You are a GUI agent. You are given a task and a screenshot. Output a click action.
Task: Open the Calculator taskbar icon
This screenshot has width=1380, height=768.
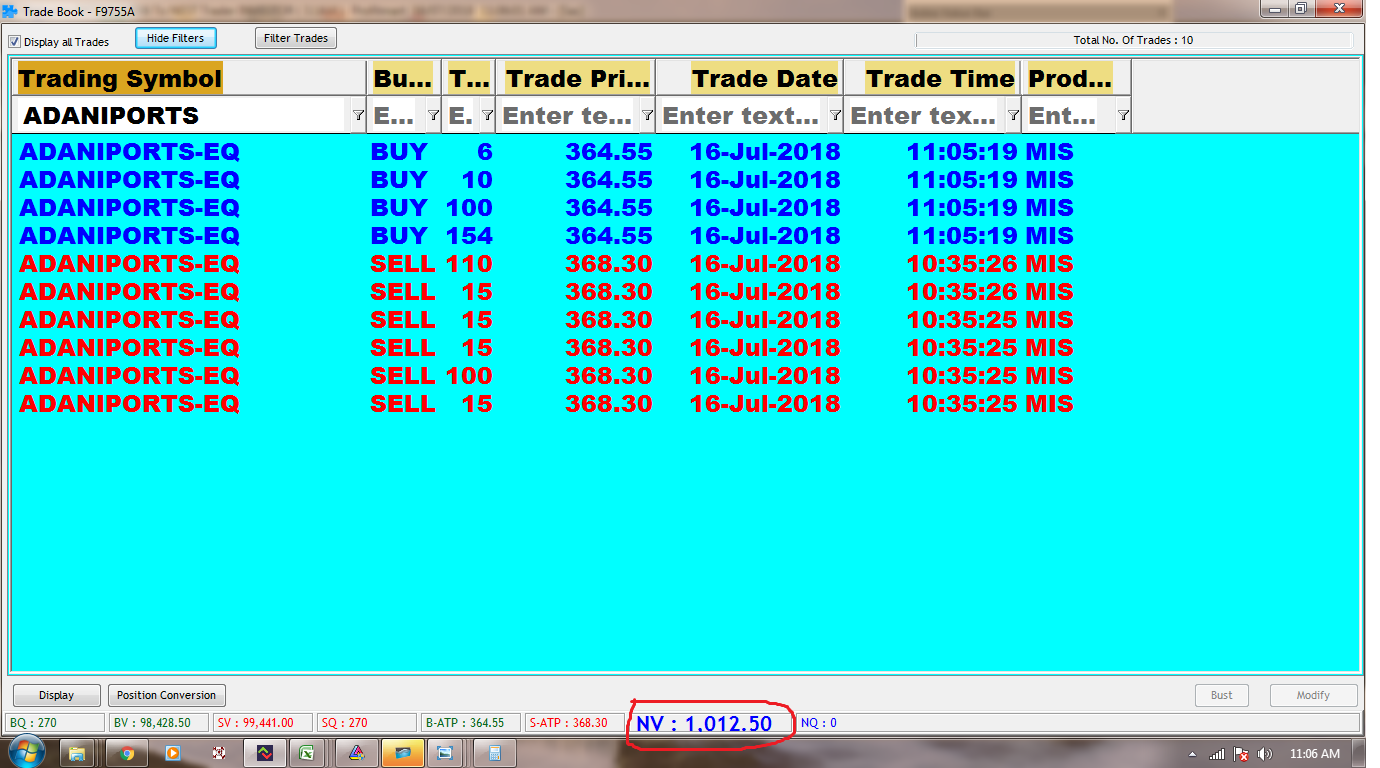(494, 753)
